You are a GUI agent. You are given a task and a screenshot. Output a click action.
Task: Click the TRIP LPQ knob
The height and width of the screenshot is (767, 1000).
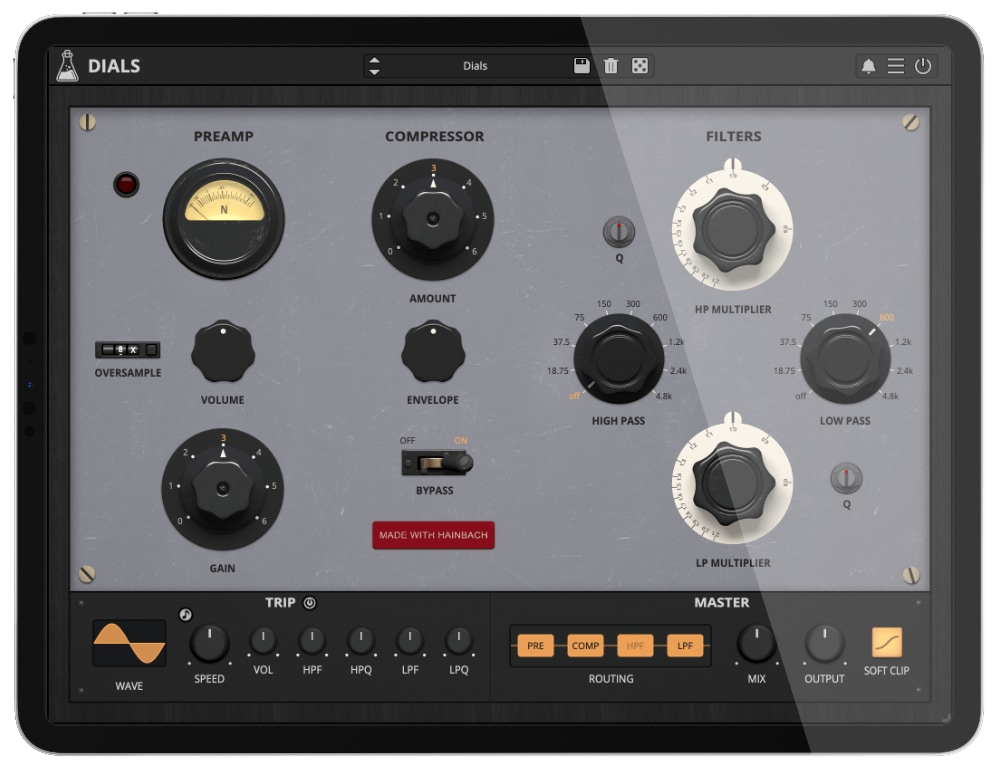(x=459, y=641)
